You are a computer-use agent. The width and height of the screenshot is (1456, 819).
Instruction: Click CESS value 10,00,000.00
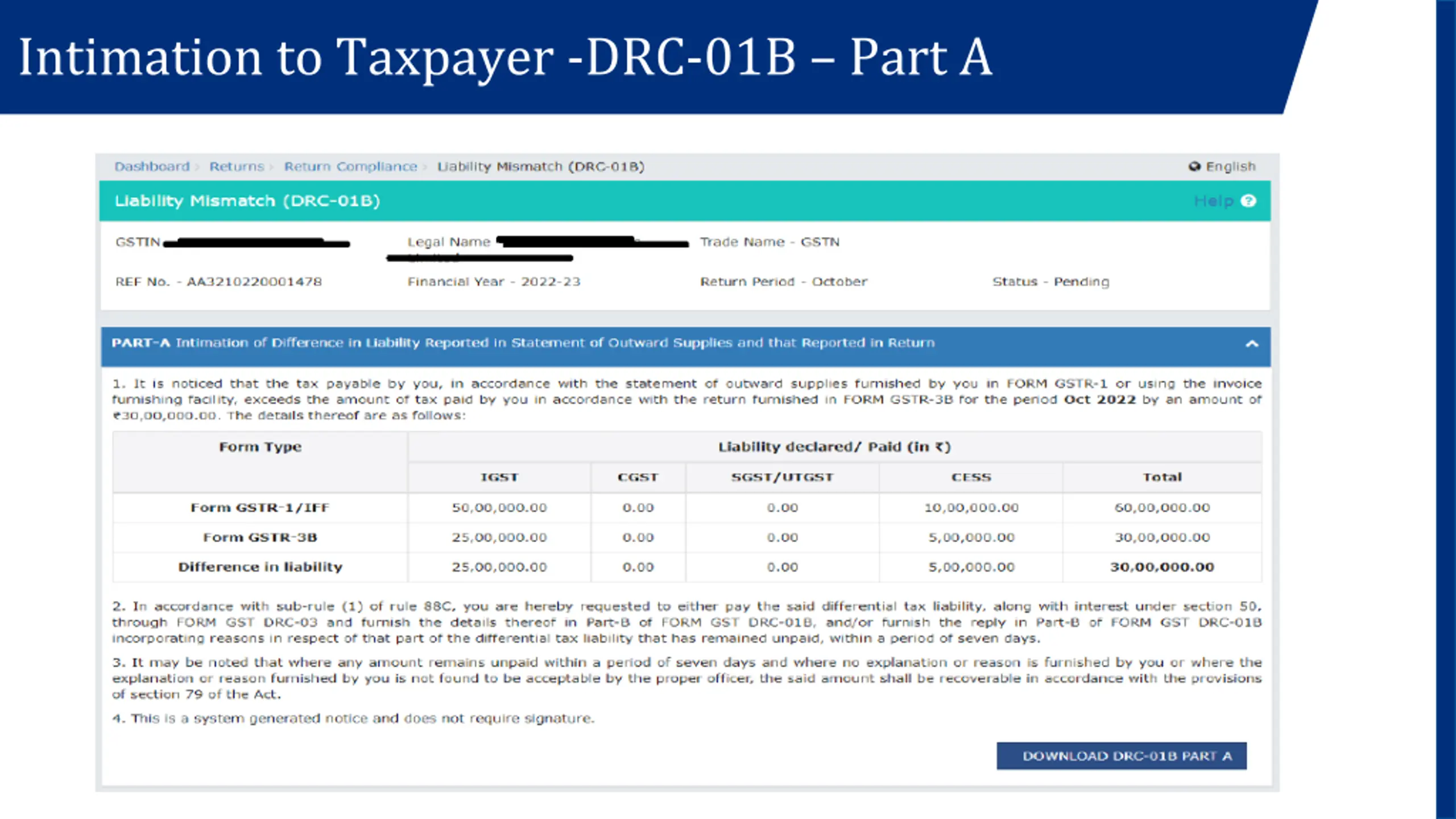click(x=971, y=507)
